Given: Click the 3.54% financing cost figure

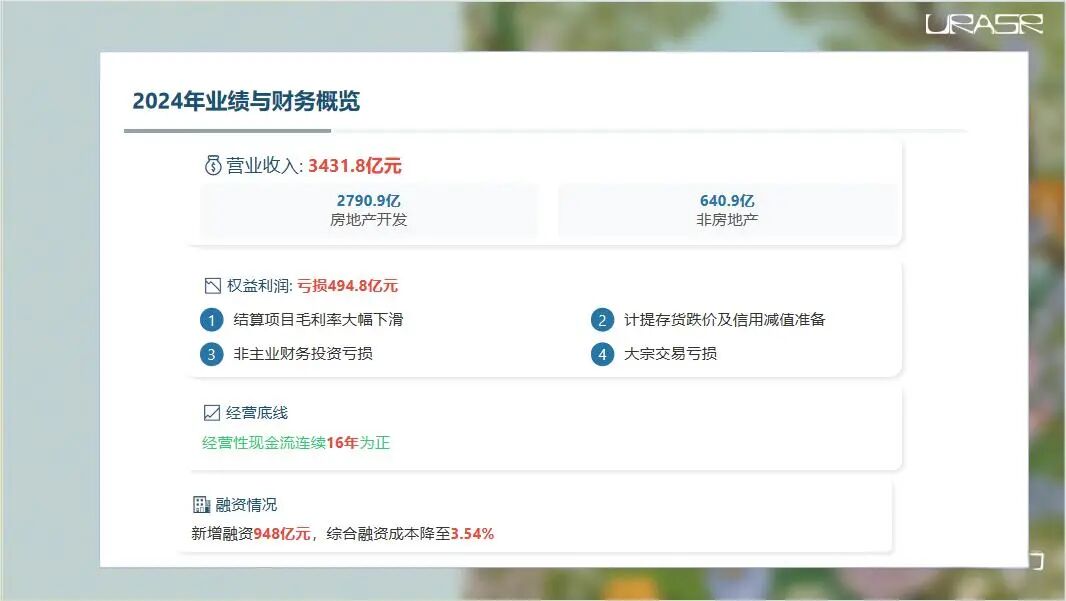Looking at the screenshot, I should pyautogui.click(x=472, y=534).
